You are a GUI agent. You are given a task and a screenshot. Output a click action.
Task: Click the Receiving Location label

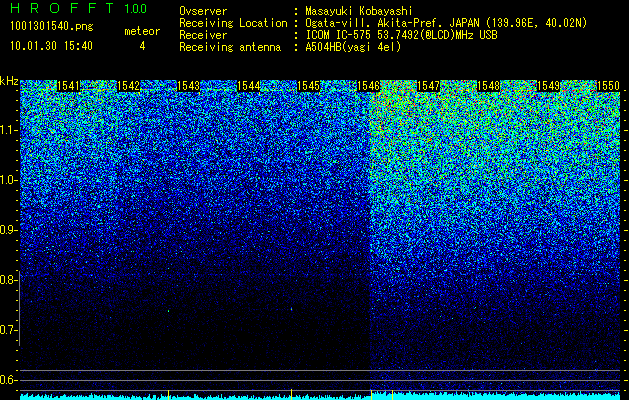click(233, 23)
